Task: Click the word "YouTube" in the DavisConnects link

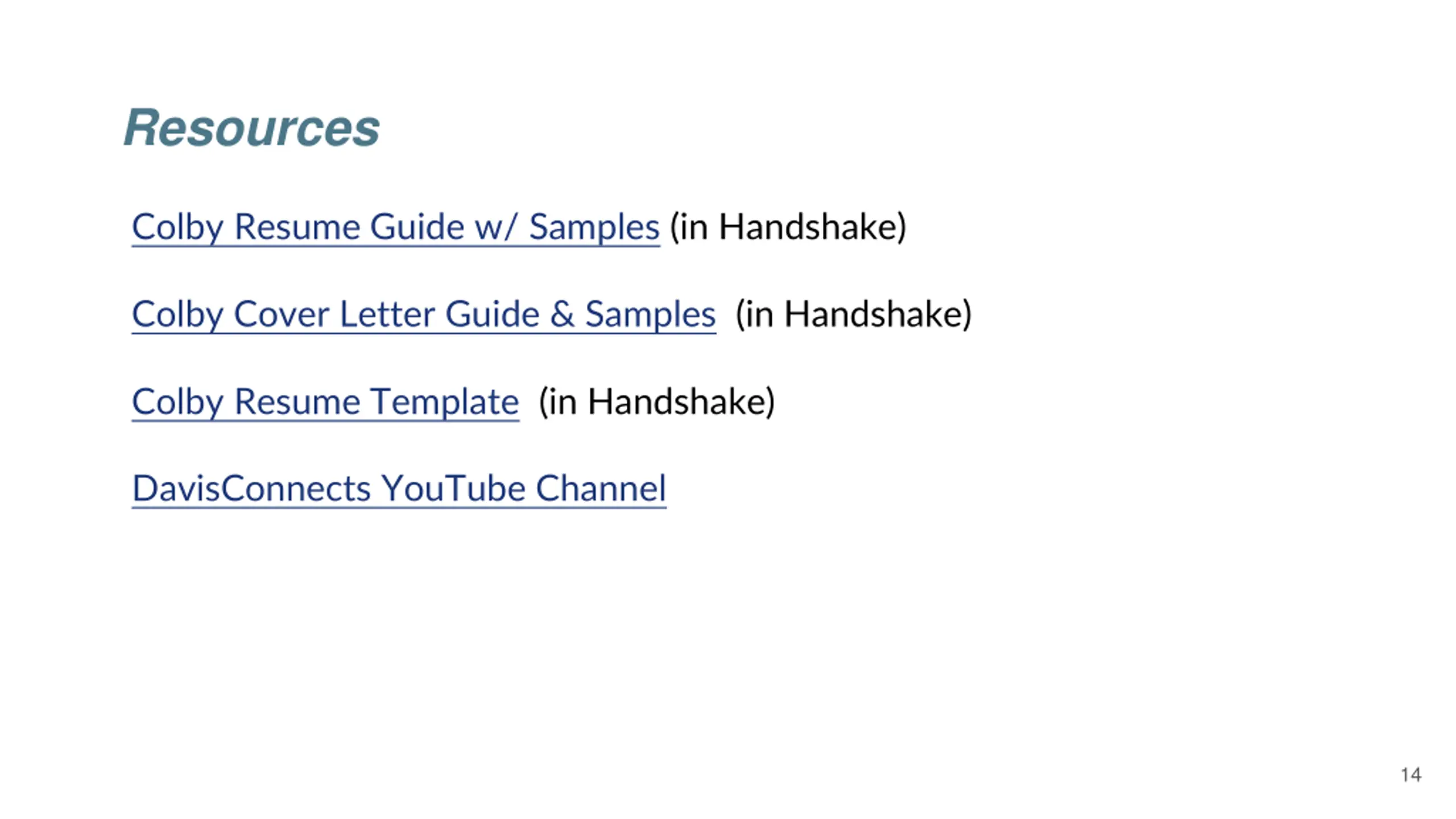Action: point(453,489)
